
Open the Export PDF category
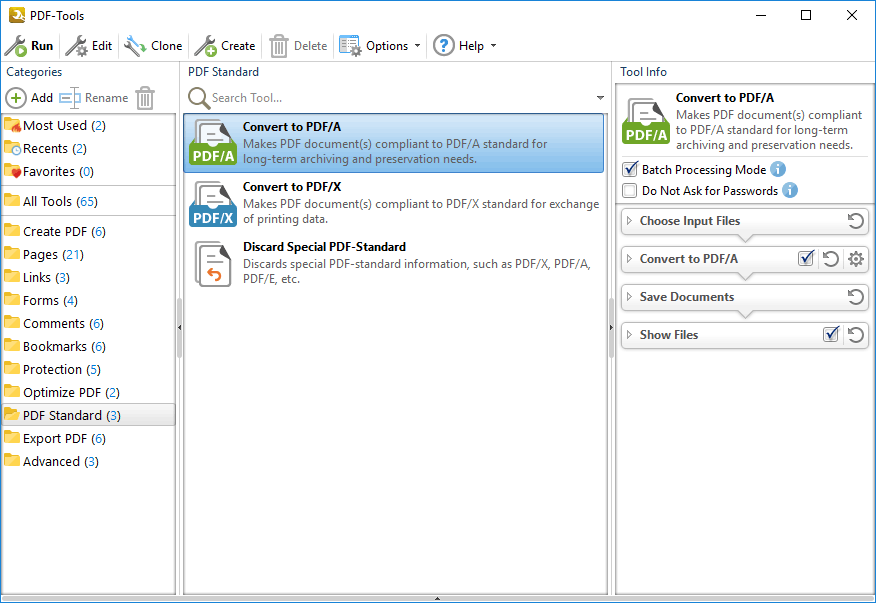point(88,438)
